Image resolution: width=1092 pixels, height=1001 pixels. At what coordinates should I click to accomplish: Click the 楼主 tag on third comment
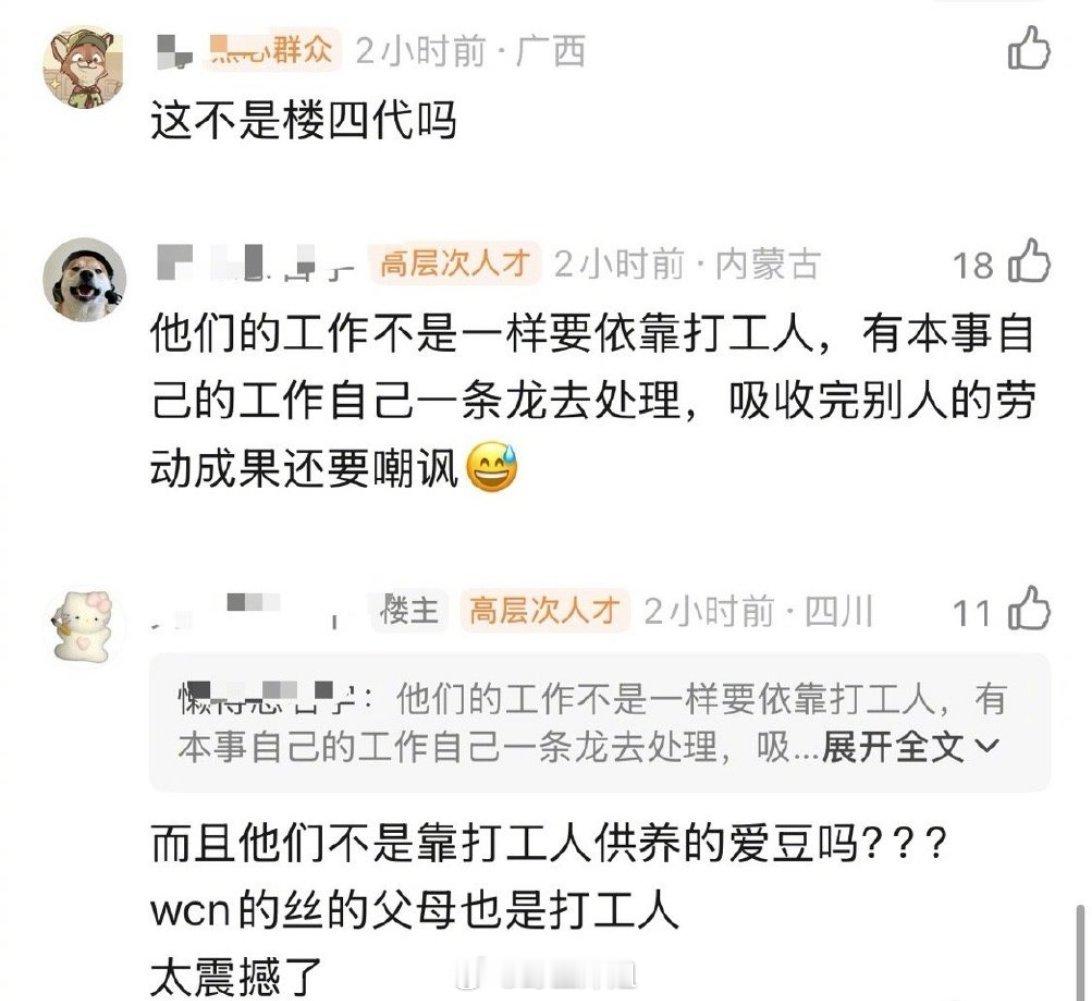tap(410, 611)
